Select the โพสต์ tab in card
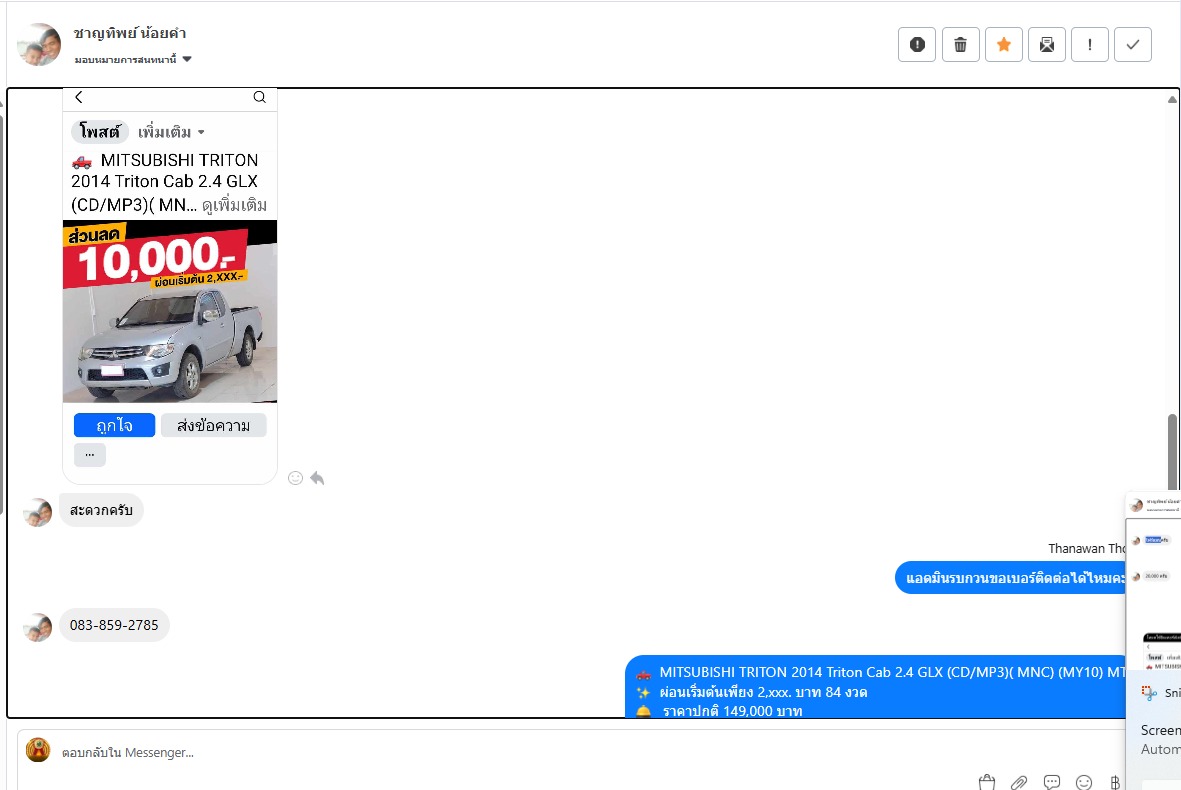Screen dimensions: 1181x790 point(100,132)
